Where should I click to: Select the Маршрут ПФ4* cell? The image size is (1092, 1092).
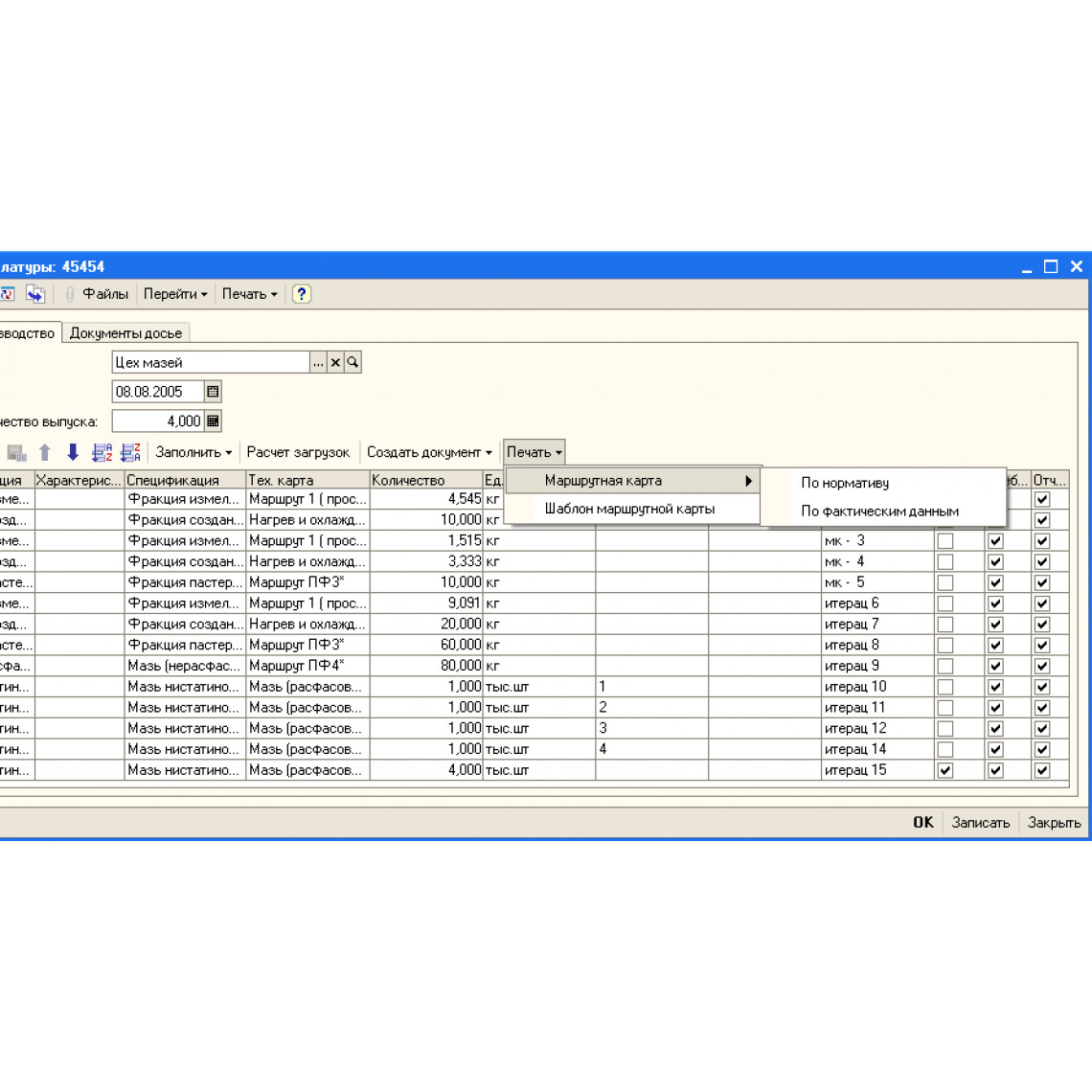tap(307, 666)
